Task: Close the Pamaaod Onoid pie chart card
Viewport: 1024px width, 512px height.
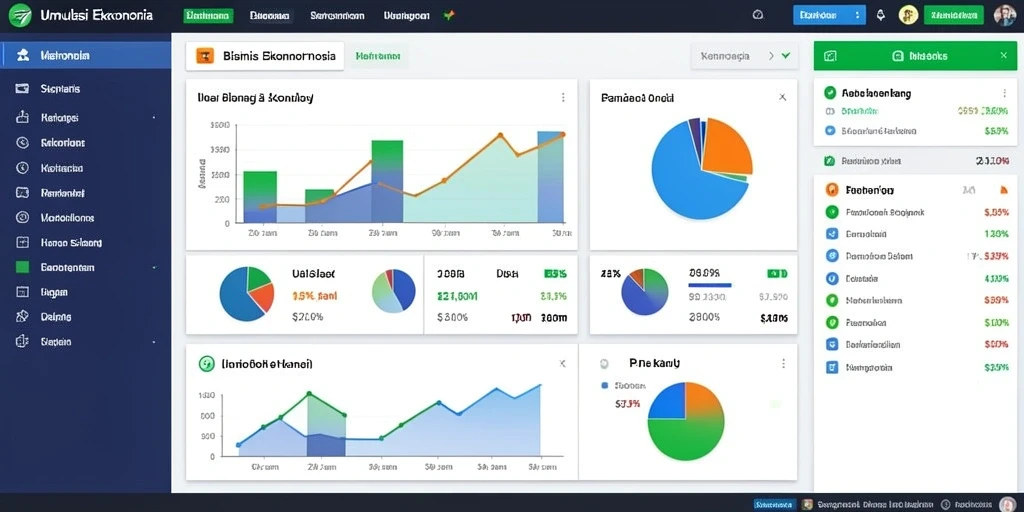Action: [782, 97]
